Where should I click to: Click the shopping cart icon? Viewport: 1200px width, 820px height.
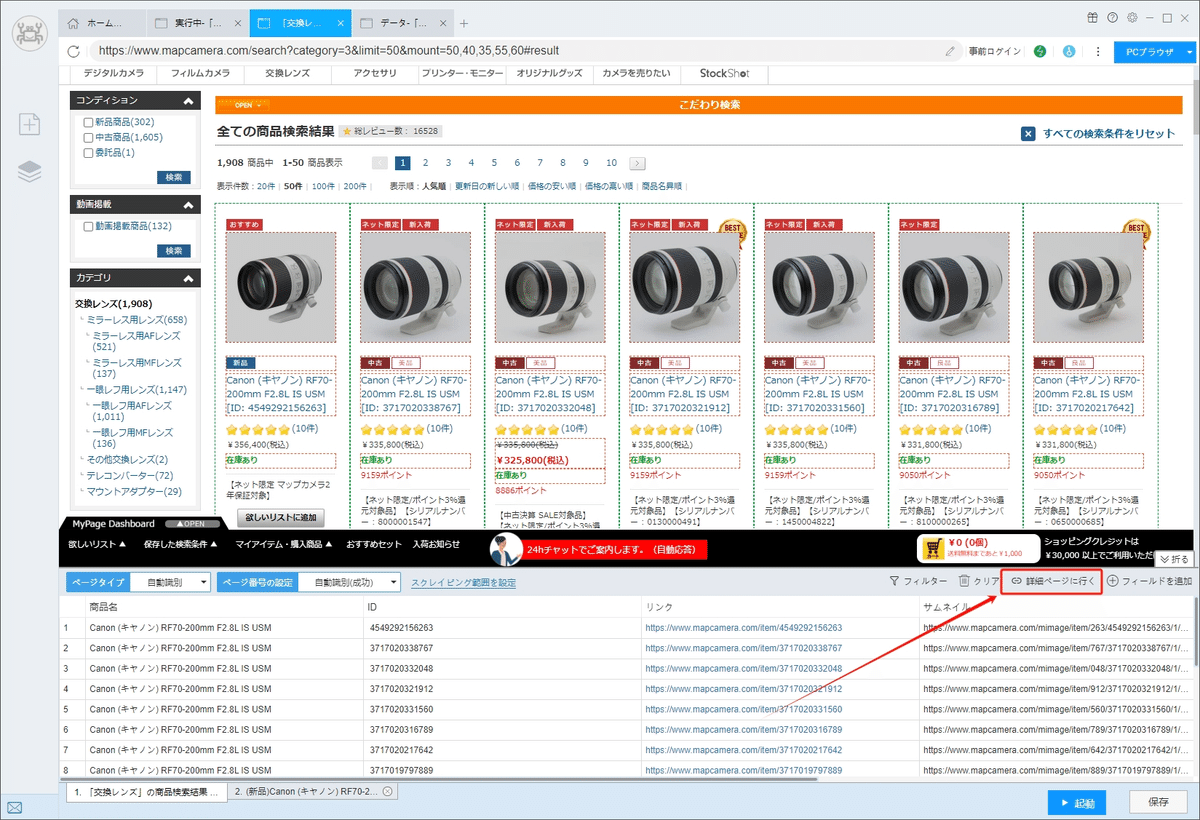point(933,548)
